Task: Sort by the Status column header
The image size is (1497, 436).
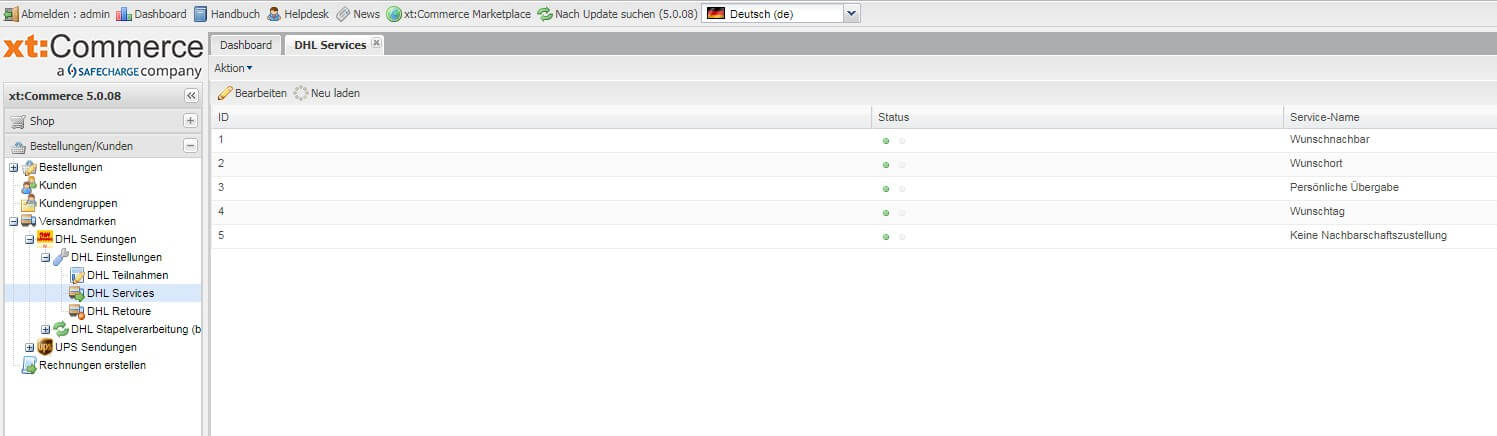Action: click(x=1078, y=117)
